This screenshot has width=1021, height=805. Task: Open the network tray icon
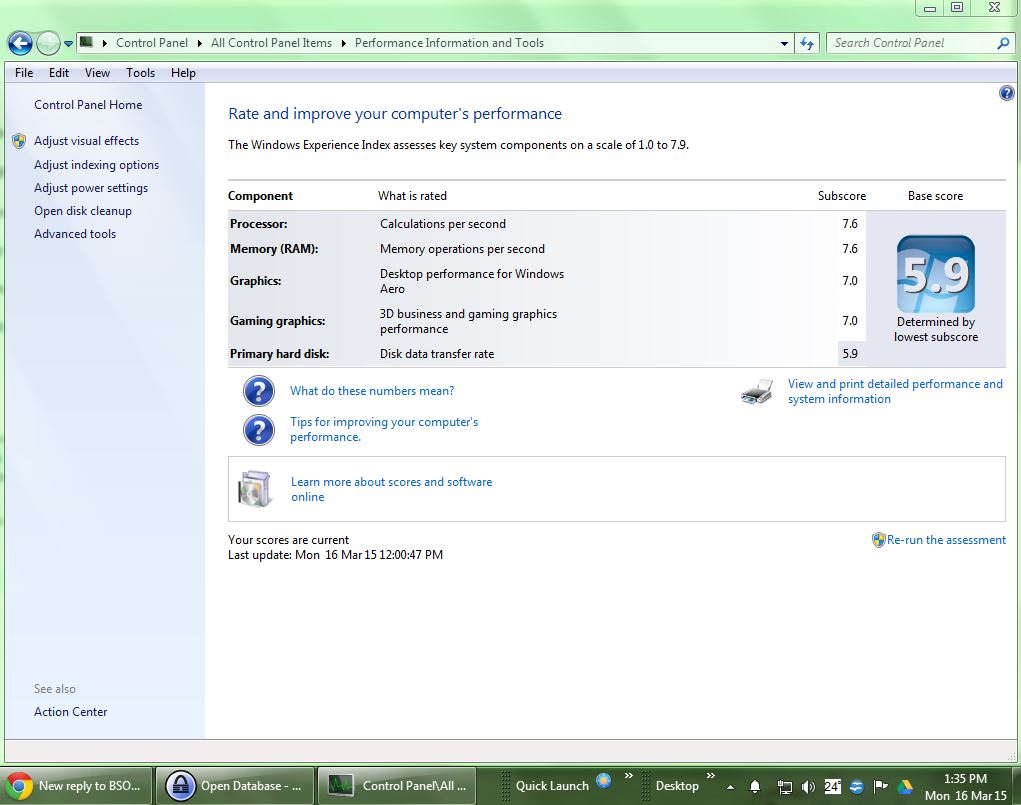pyautogui.click(x=785, y=787)
